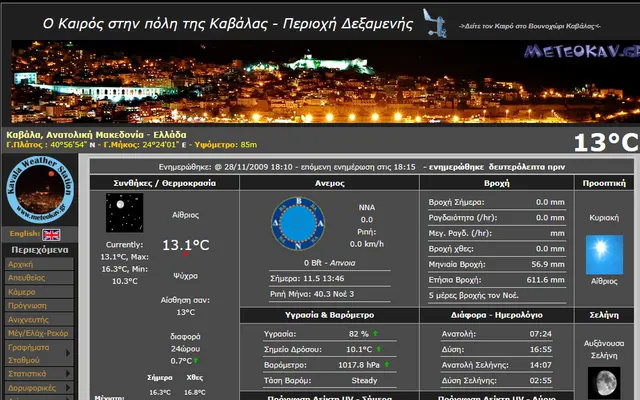
Task: Click the green arrow beside Σημείο Δρόσου
Action: pos(378,349)
